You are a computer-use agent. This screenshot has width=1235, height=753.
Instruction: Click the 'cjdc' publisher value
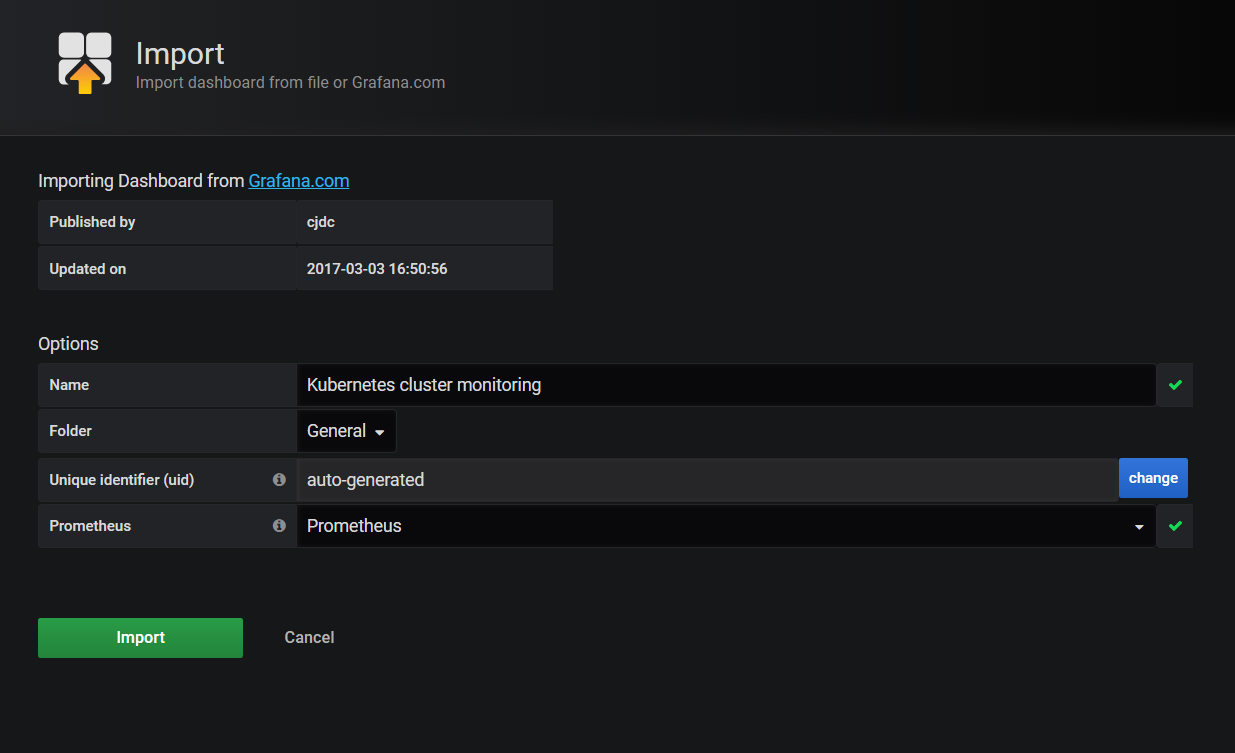pos(321,222)
